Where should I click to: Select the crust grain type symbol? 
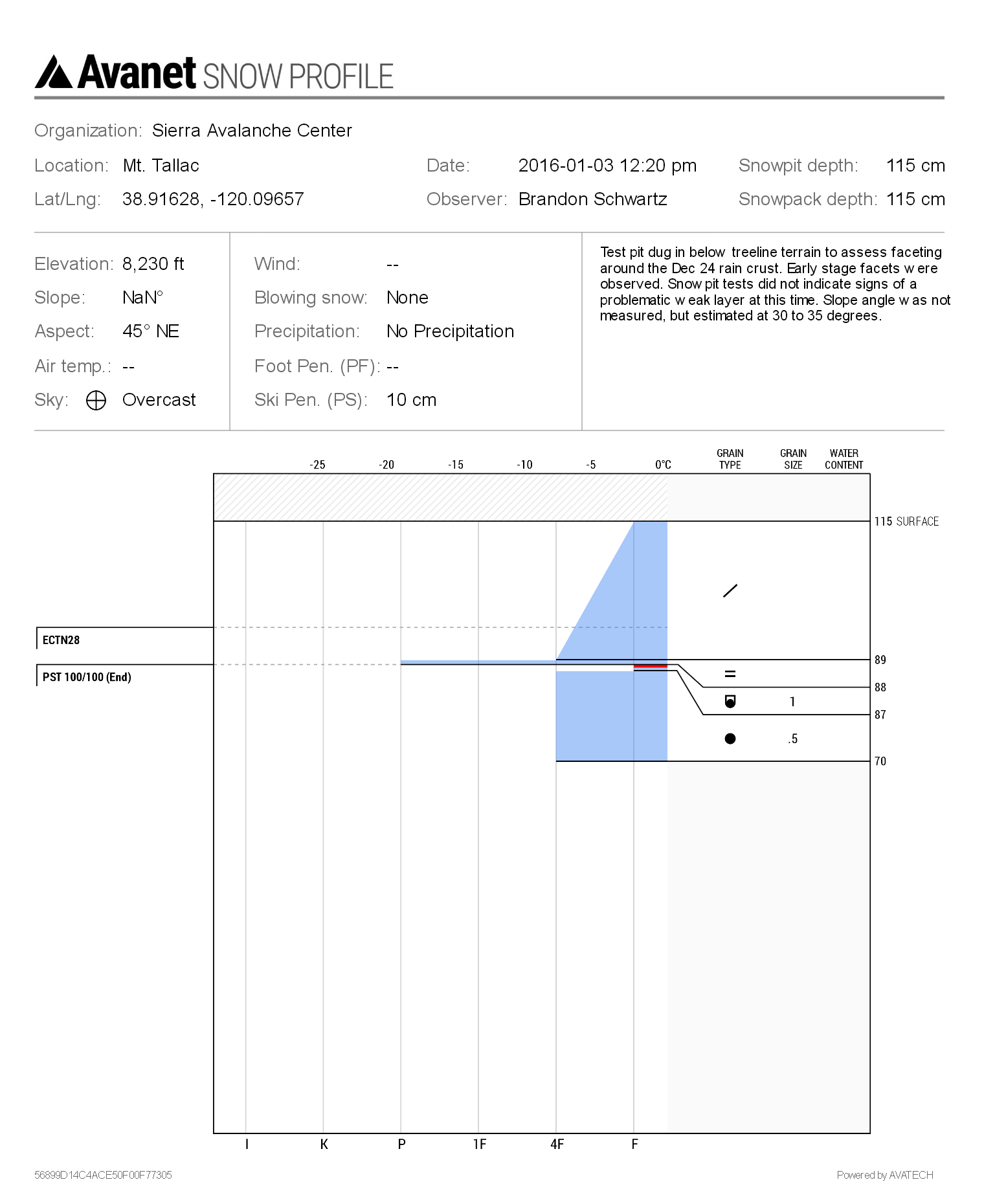pos(730,674)
